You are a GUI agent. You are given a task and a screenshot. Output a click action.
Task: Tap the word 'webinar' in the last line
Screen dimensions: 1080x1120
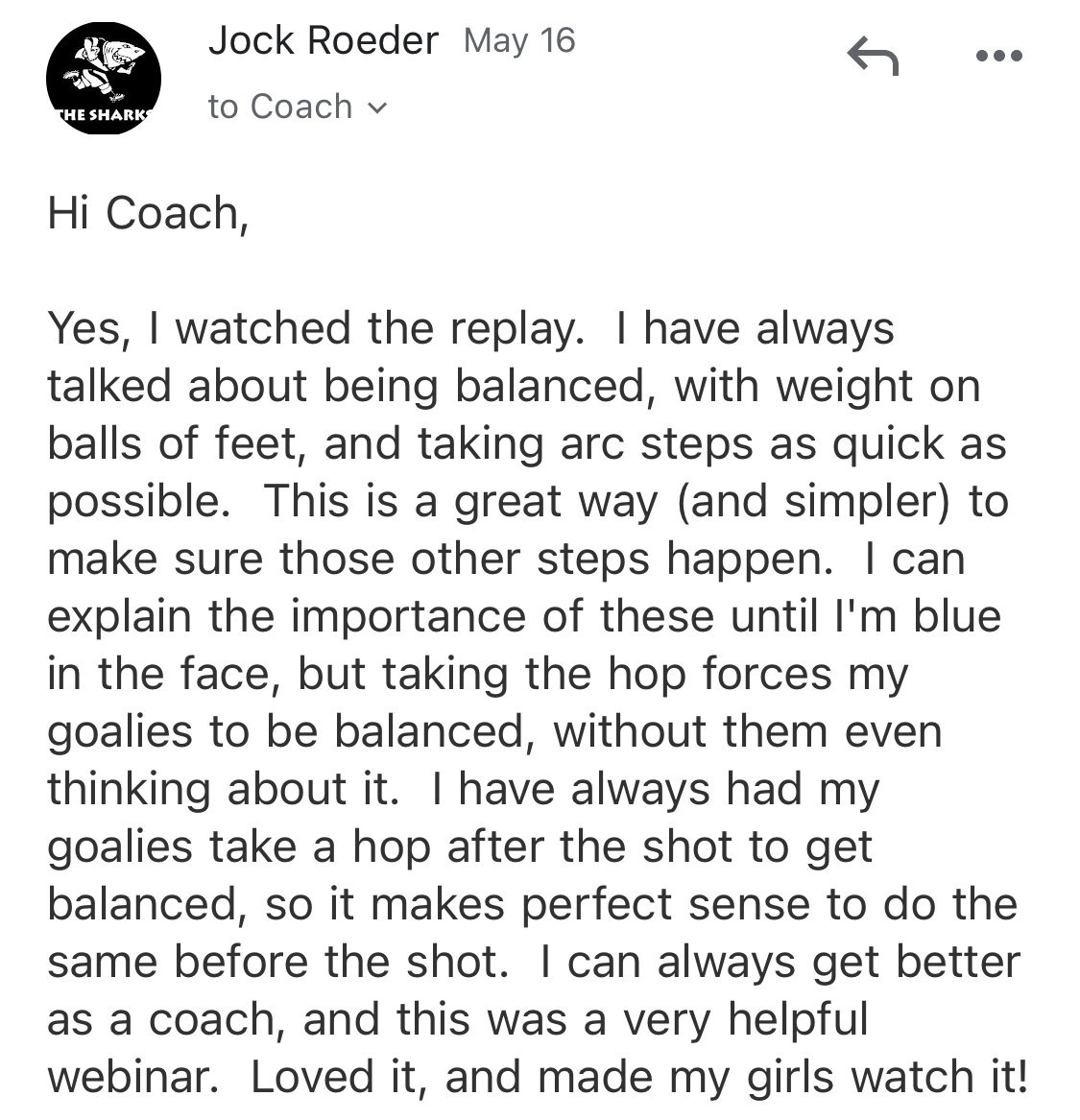coord(132,1077)
